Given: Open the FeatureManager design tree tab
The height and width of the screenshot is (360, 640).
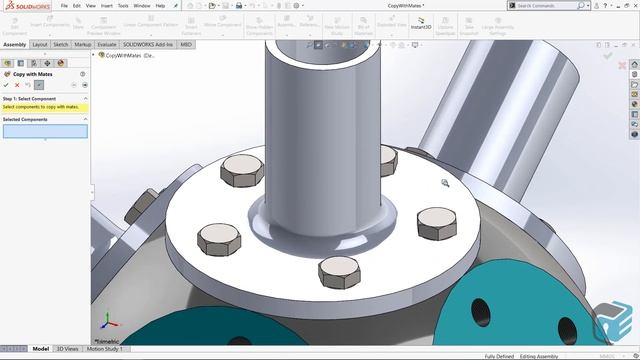Looking at the screenshot, I should (7, 63).
